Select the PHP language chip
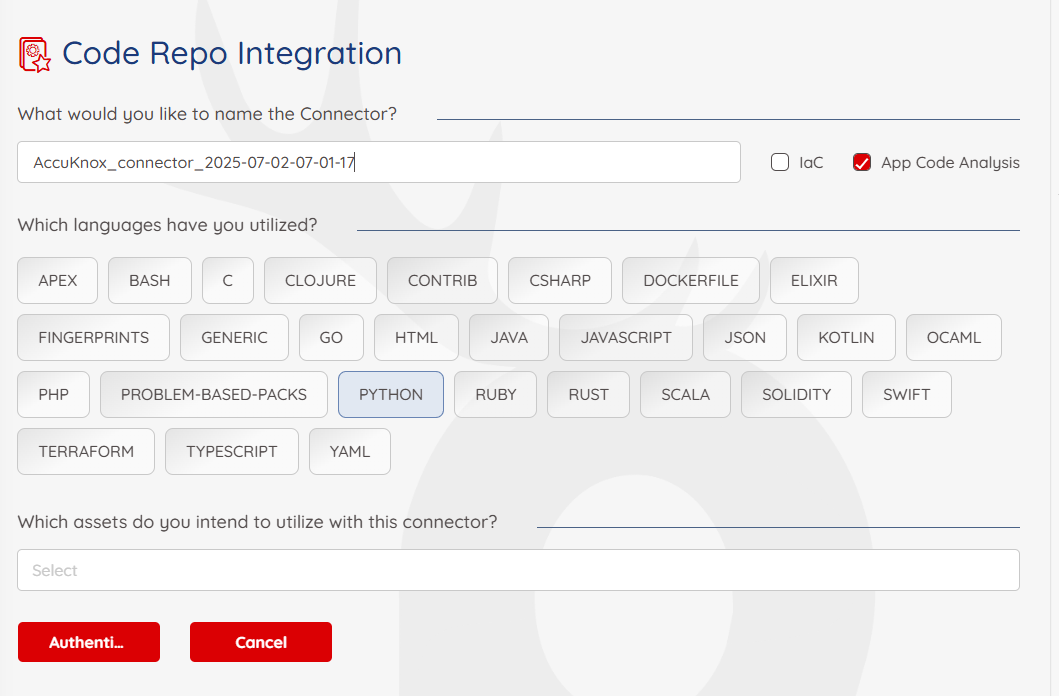Image resolution: width=1059 pixels, height=696 pixels. [53, 394]
